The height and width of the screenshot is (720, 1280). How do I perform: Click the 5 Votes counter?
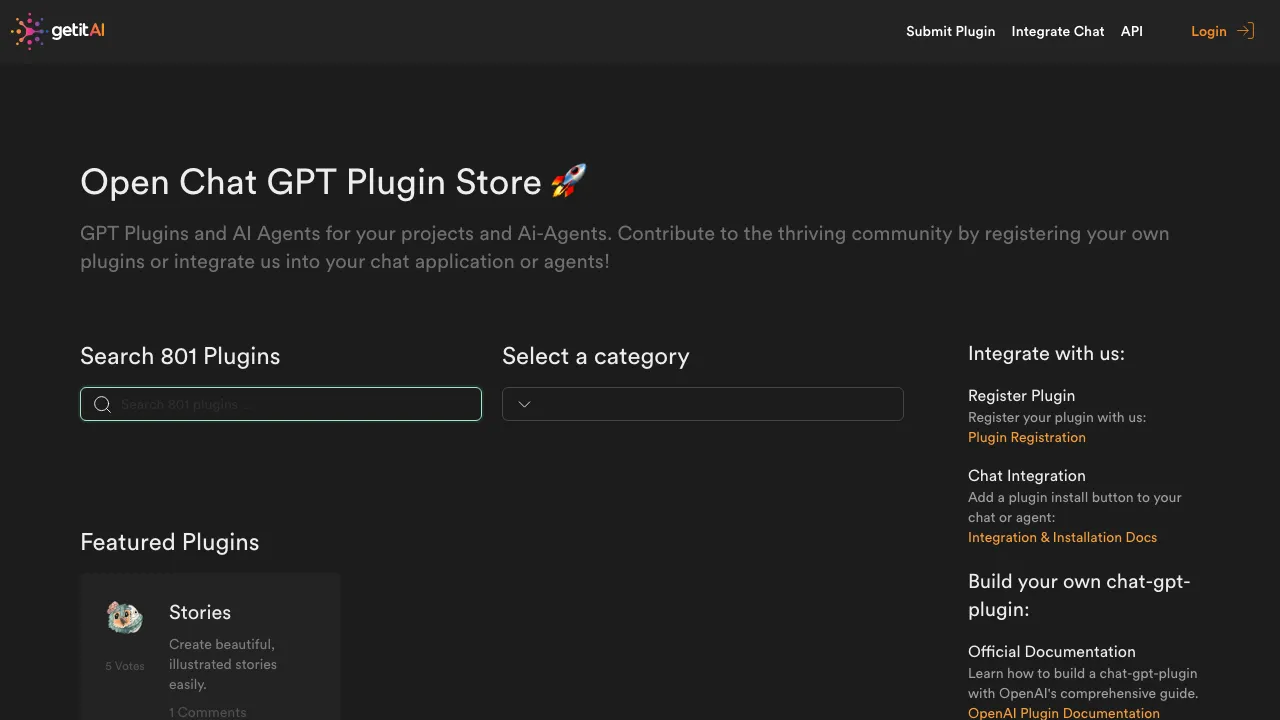125,666
